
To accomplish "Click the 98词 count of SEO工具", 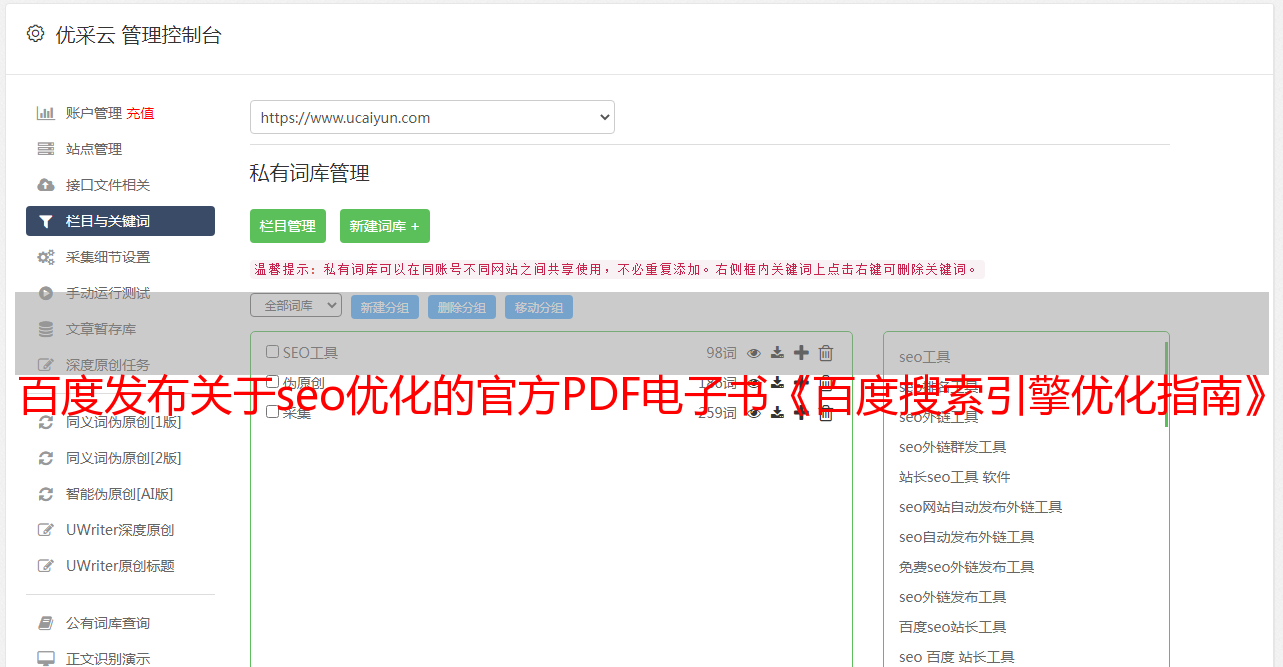I will click(721, 352).
